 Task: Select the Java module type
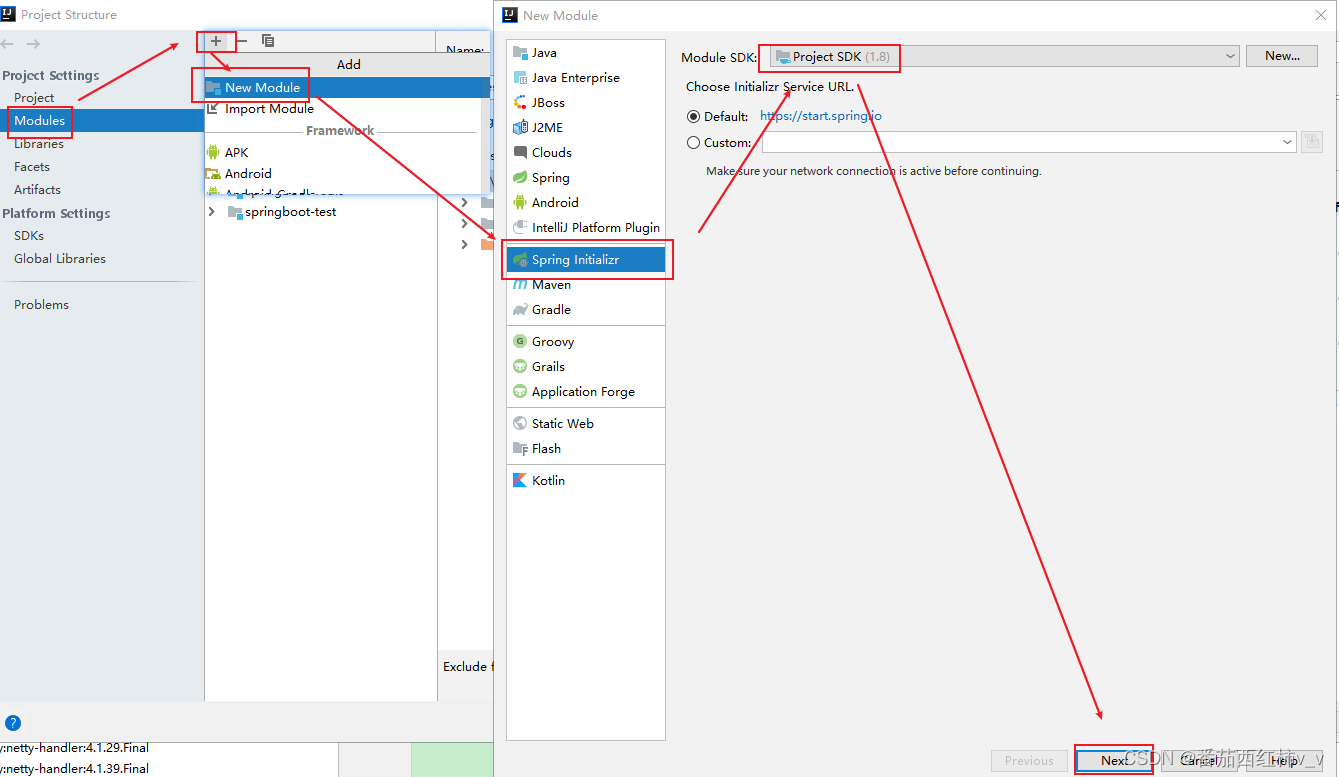click(x=586, y=53)
